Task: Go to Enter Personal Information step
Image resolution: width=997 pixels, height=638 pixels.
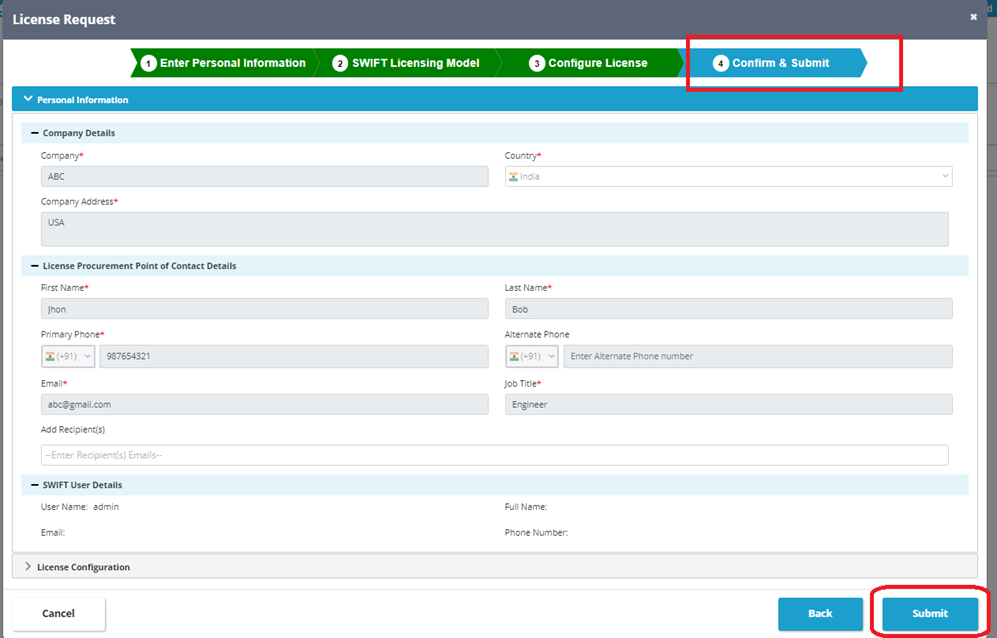Action: click(223, 63)
